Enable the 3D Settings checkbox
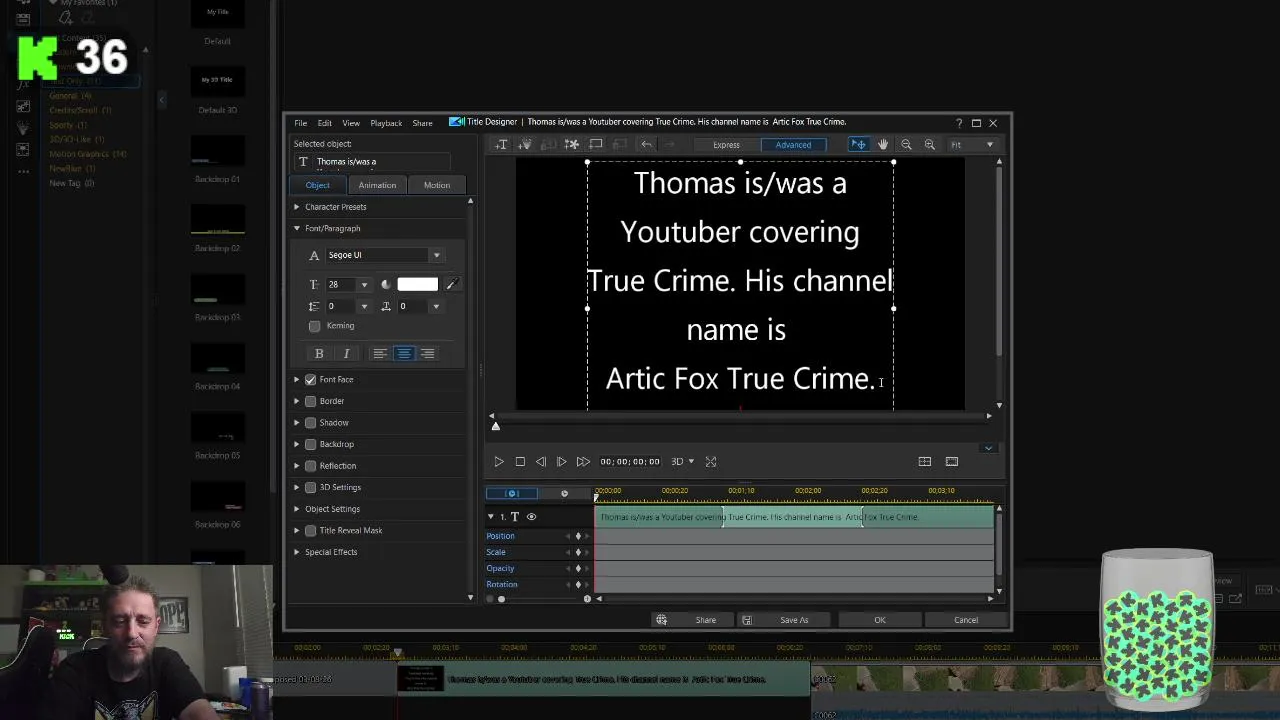1280x720 pixels. point(311,487)
